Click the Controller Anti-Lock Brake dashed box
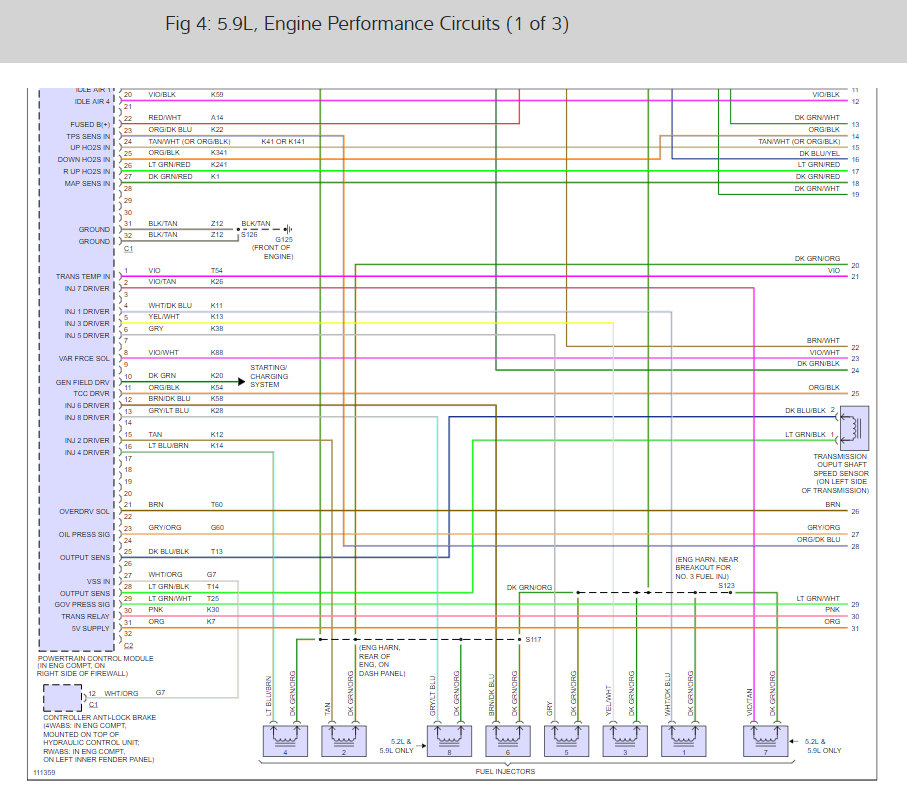 62,698
